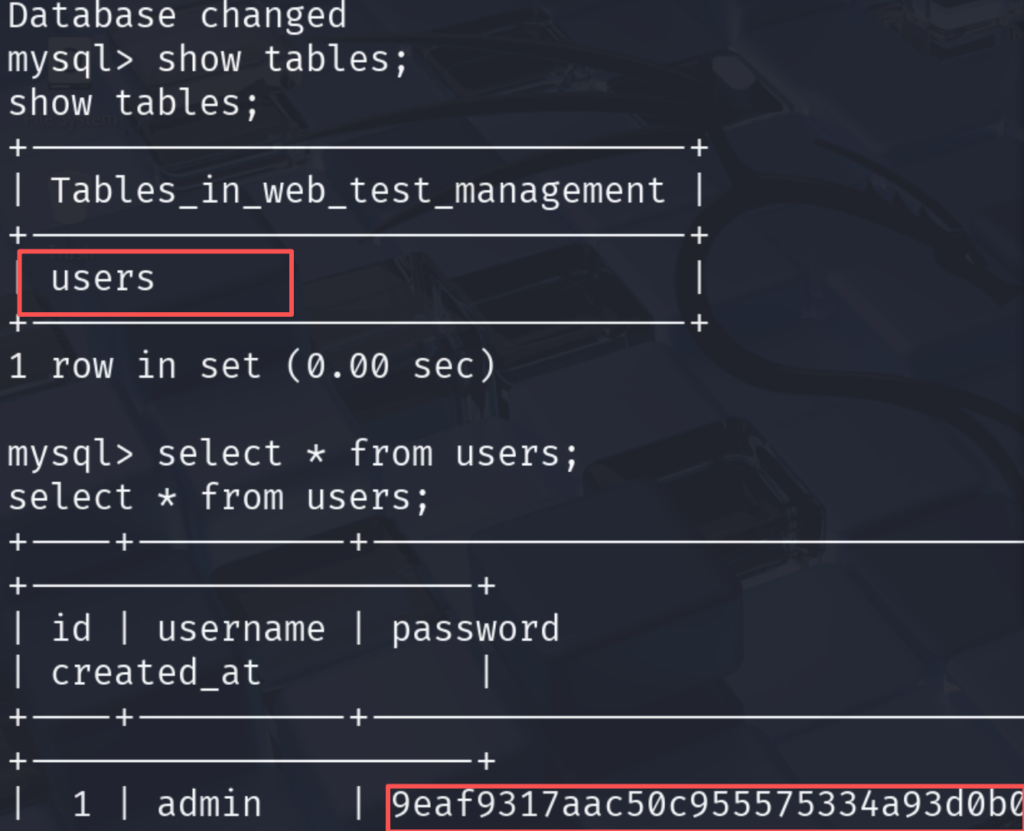Select the Tables_in_web_test_management header text
1024x831 pixels.
[358, 190]
